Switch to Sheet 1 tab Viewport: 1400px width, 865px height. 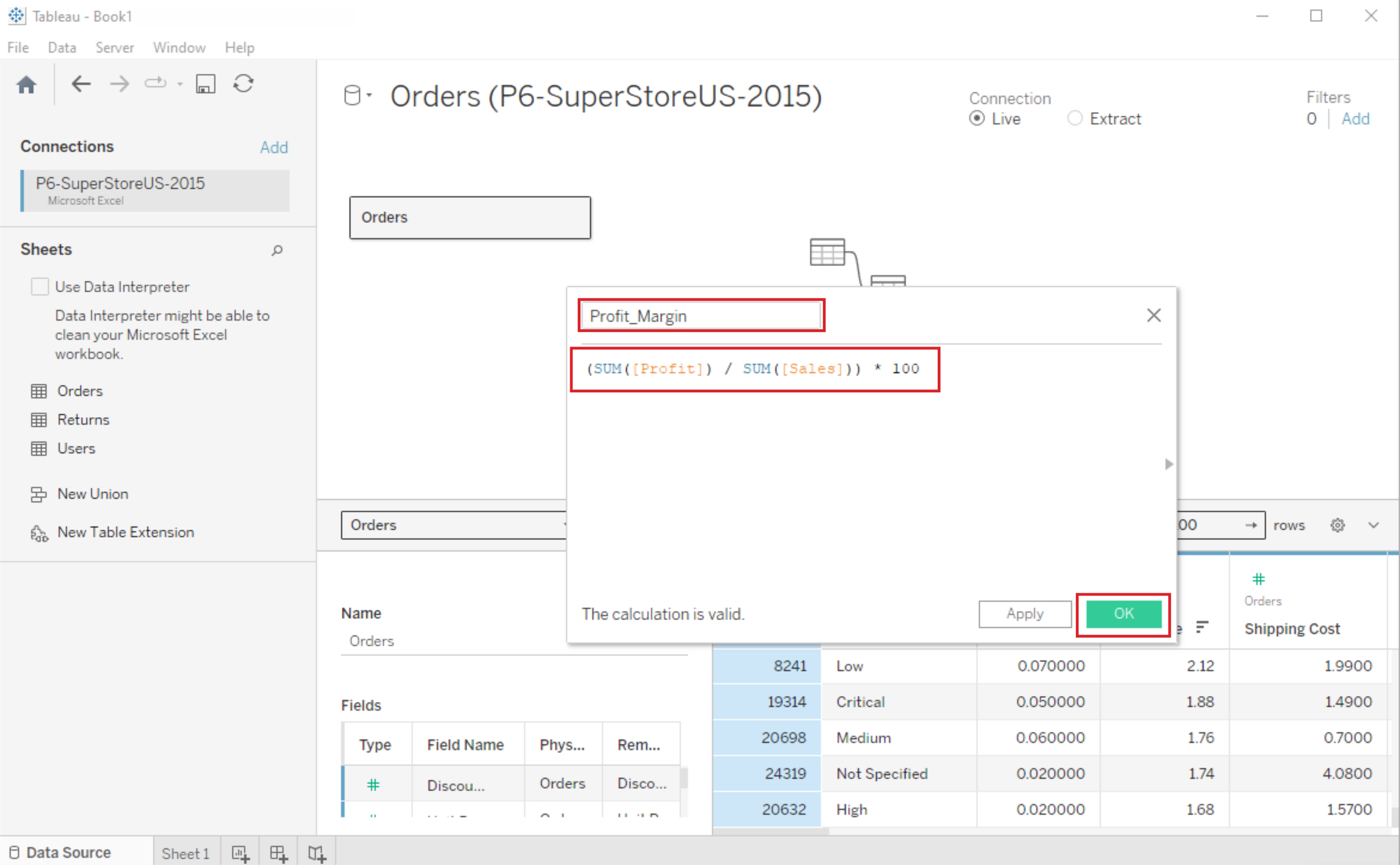[x=185, y=854]
